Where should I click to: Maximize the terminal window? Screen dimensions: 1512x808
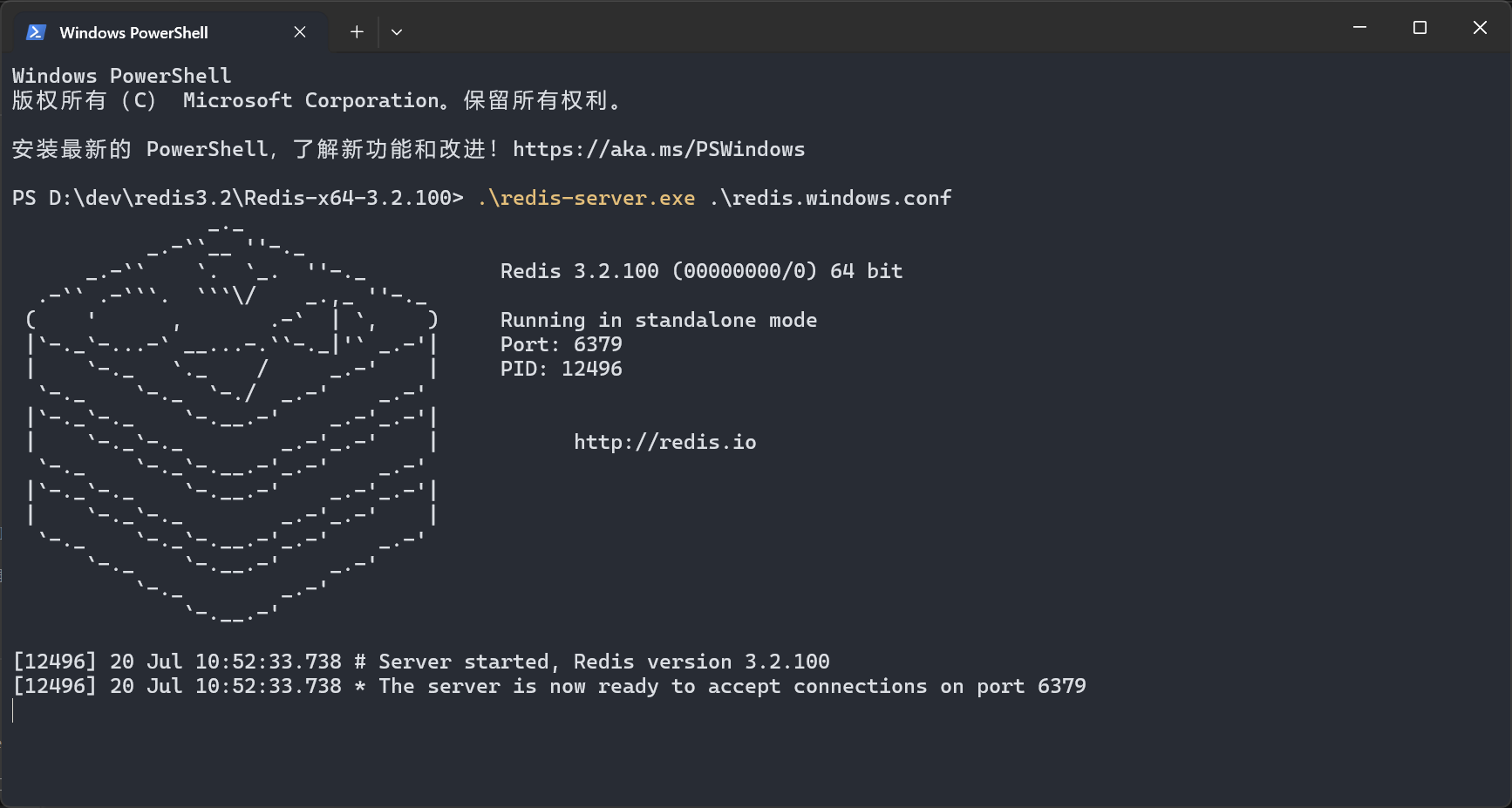(x=1420, y=28)
